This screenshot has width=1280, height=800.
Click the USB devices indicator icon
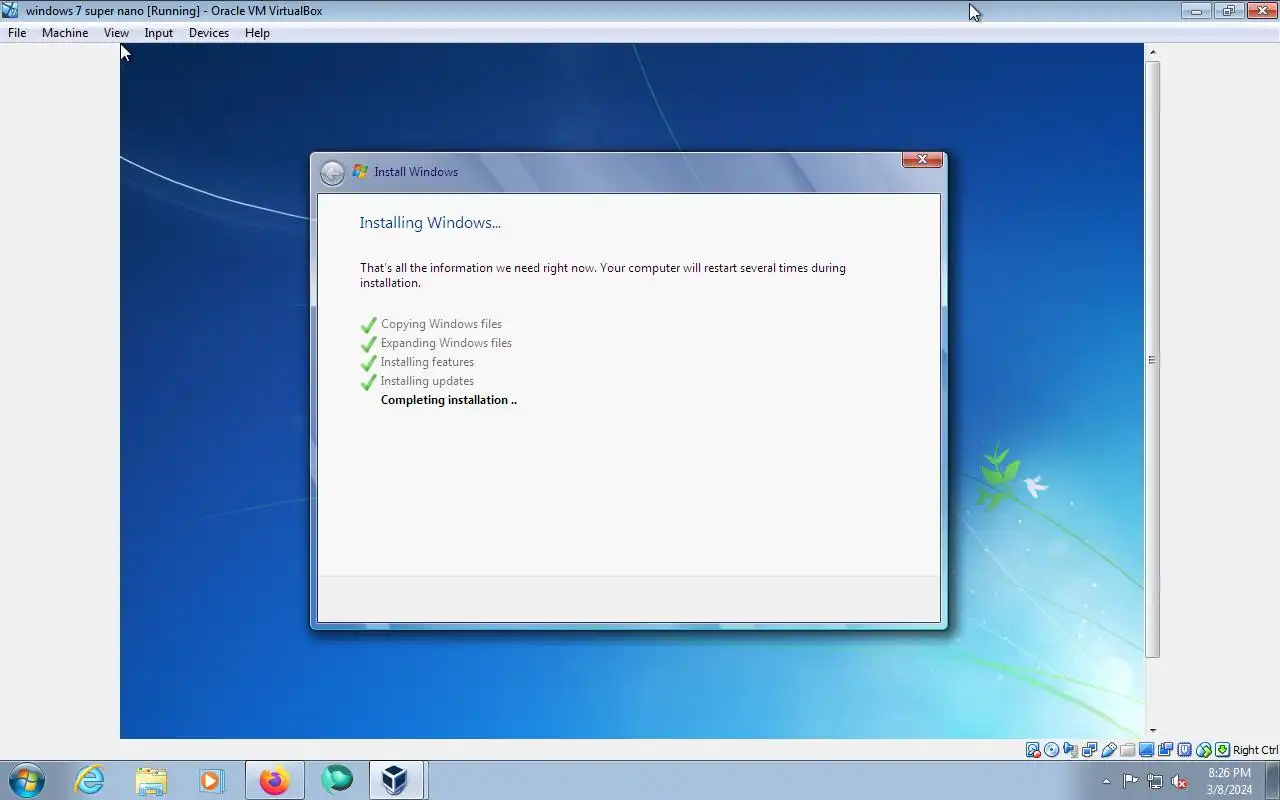click(x=1109, y=750)
